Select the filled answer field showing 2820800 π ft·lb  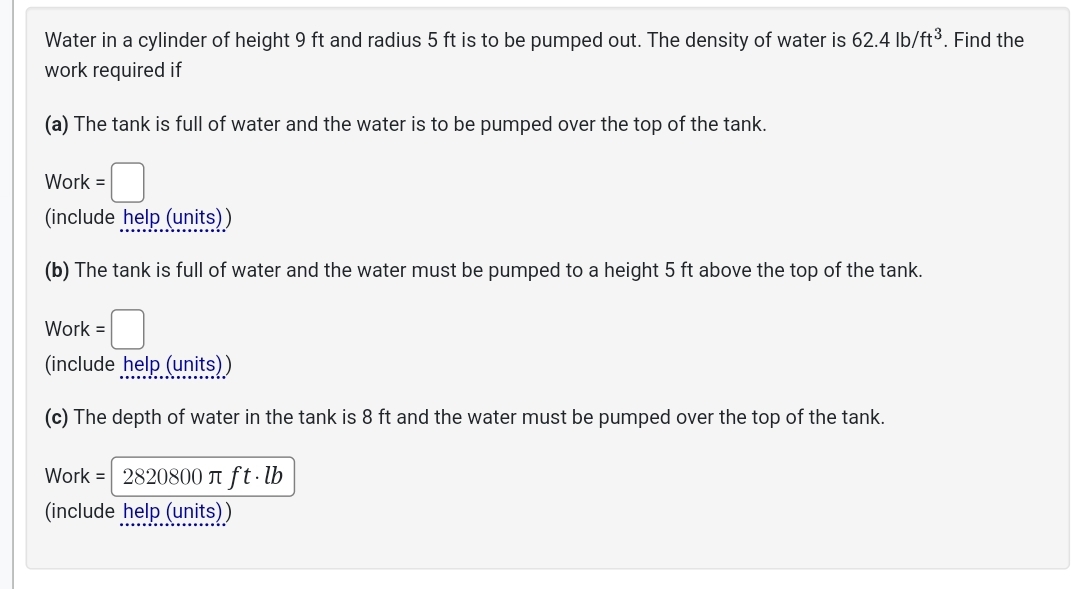(x=202, y=476)
